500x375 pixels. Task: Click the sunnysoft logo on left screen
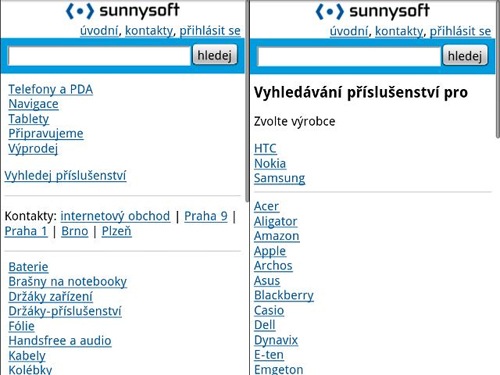(x=123, y=11)
